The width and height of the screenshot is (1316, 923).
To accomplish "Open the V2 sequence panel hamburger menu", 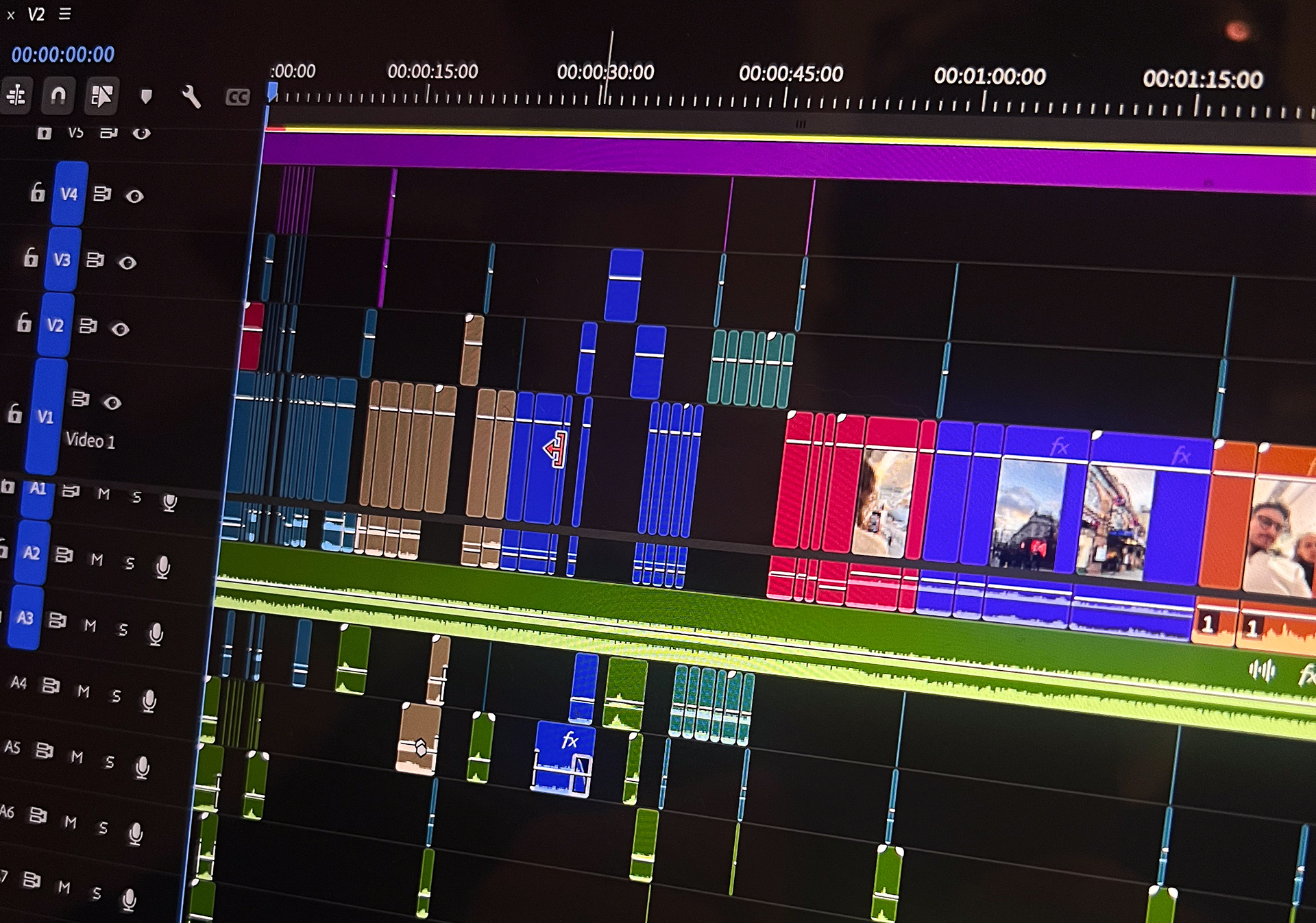I will pyautogui.click(x=65, y=14).
